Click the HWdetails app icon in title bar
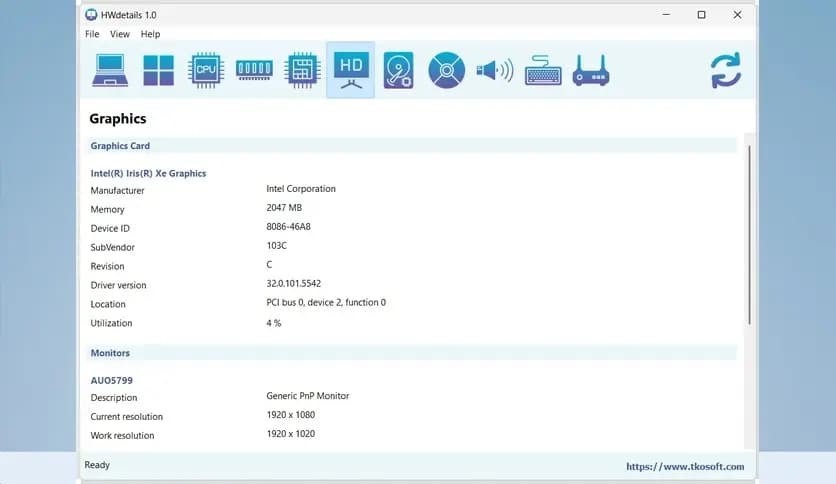This screenshot has width=836, height=484. point(91,15)
